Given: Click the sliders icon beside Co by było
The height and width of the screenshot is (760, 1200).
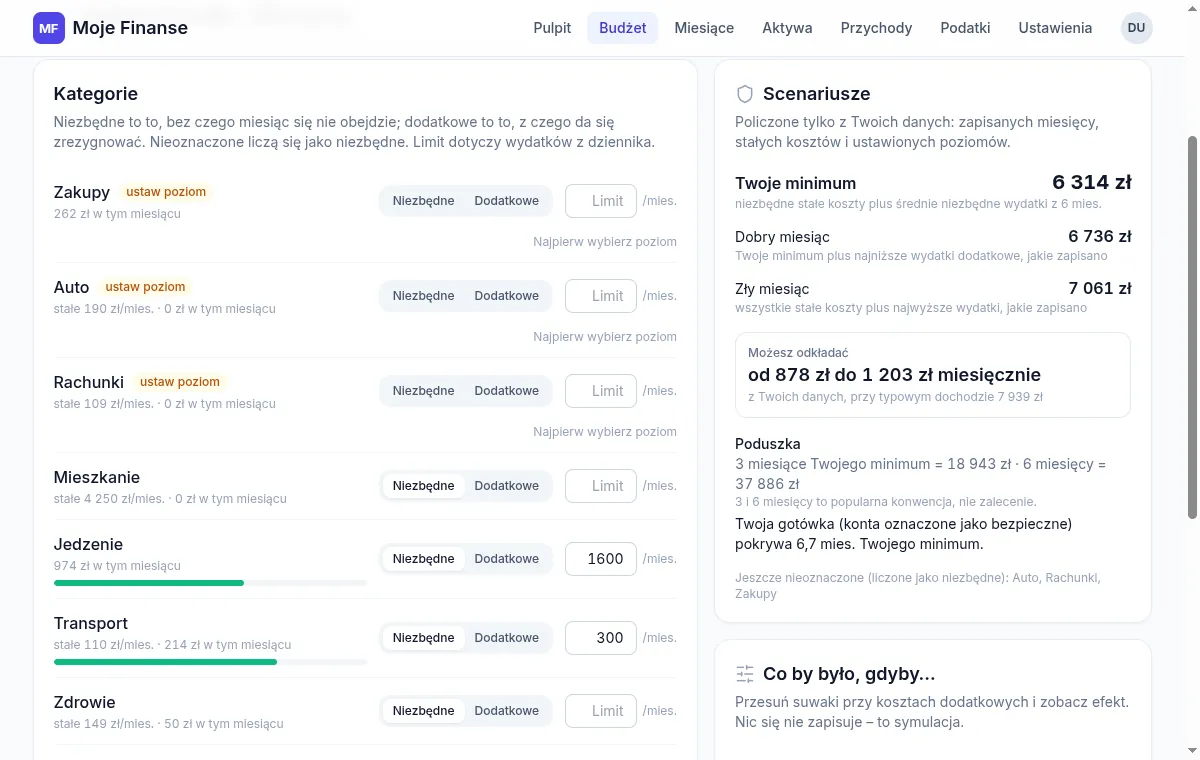Looking at the screenshot, I should click(744, 674).
